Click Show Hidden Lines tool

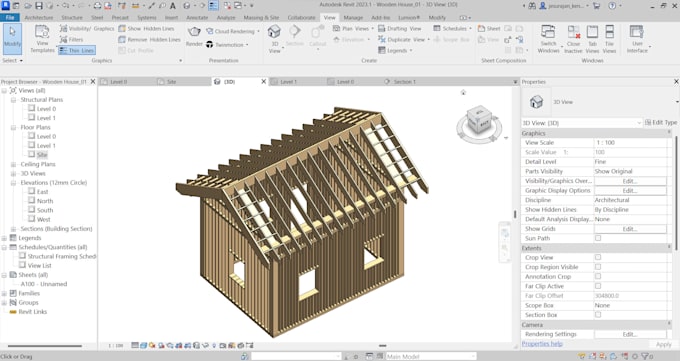[x=146, y=29]
